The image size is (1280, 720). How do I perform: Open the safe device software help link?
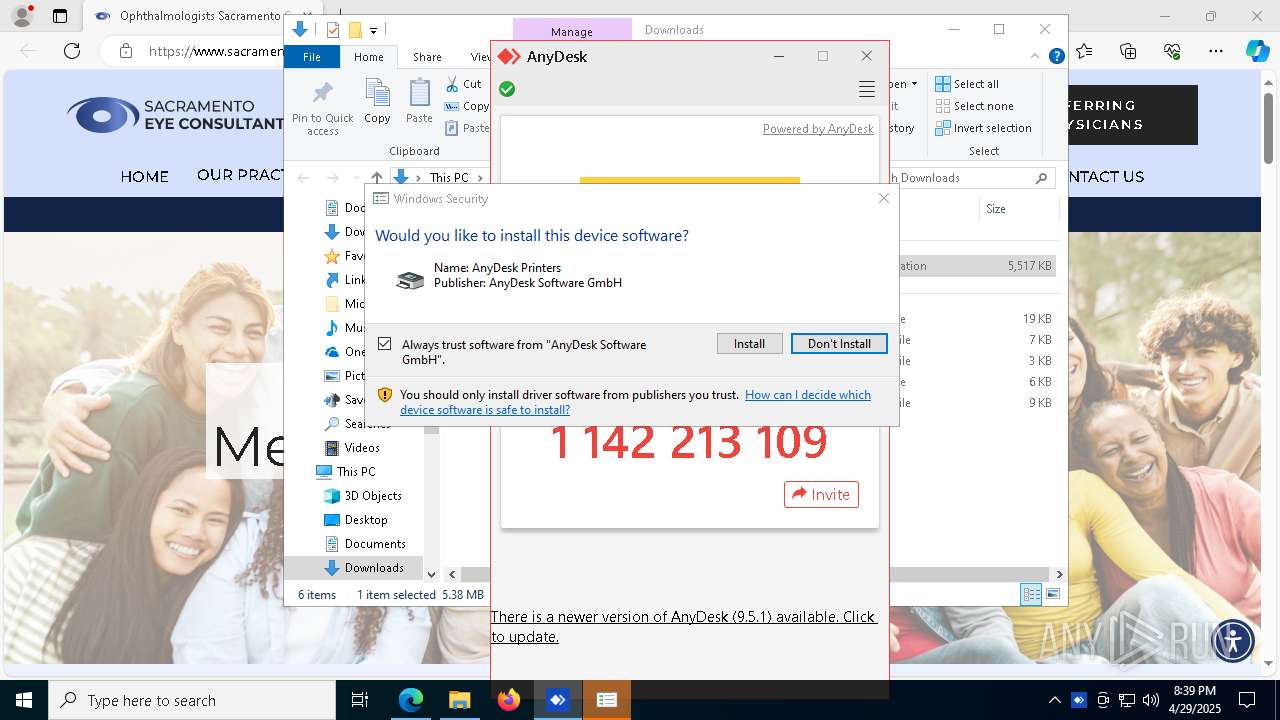point(635,402)
